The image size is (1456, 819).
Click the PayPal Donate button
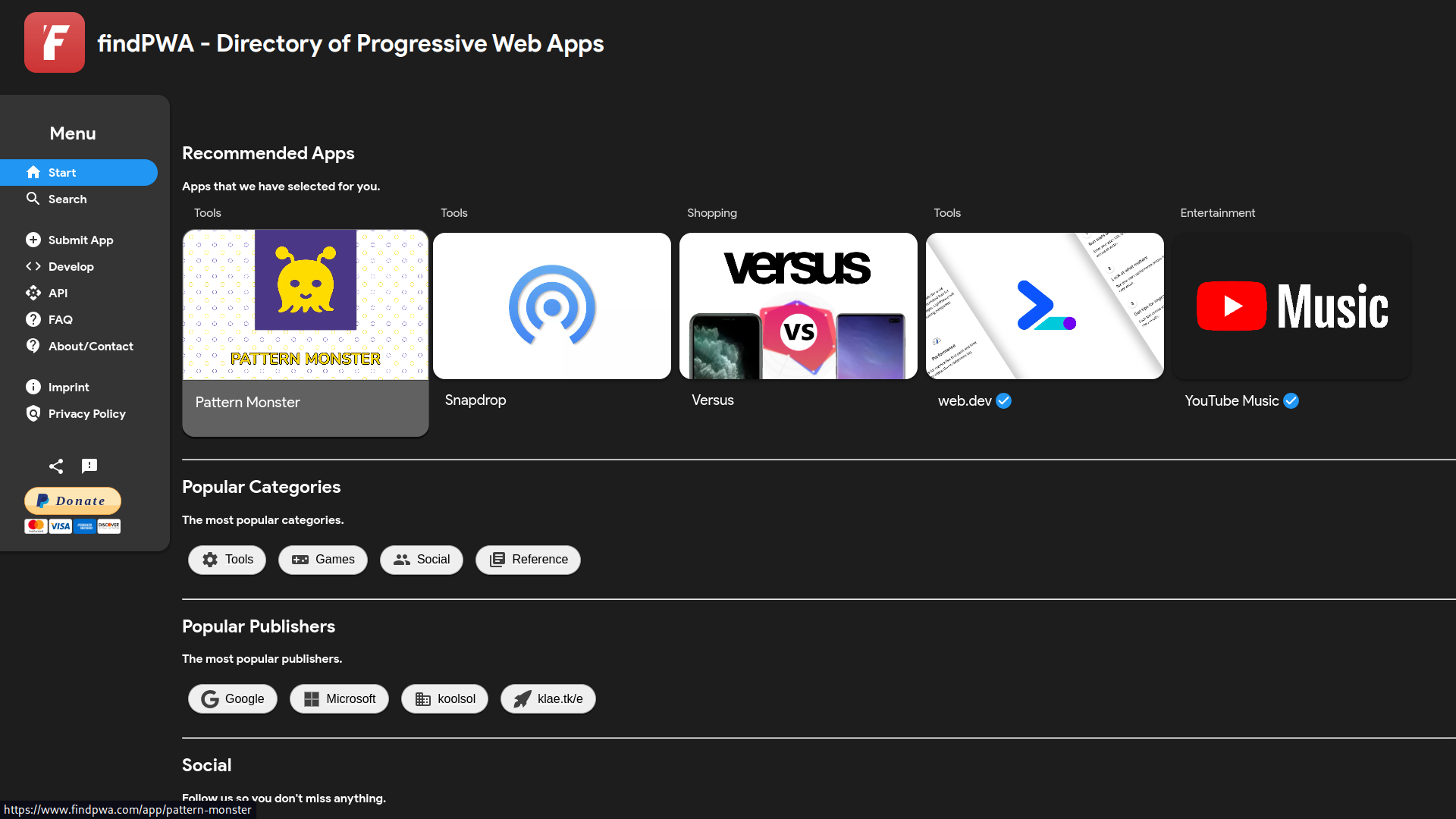click(73, 500)
